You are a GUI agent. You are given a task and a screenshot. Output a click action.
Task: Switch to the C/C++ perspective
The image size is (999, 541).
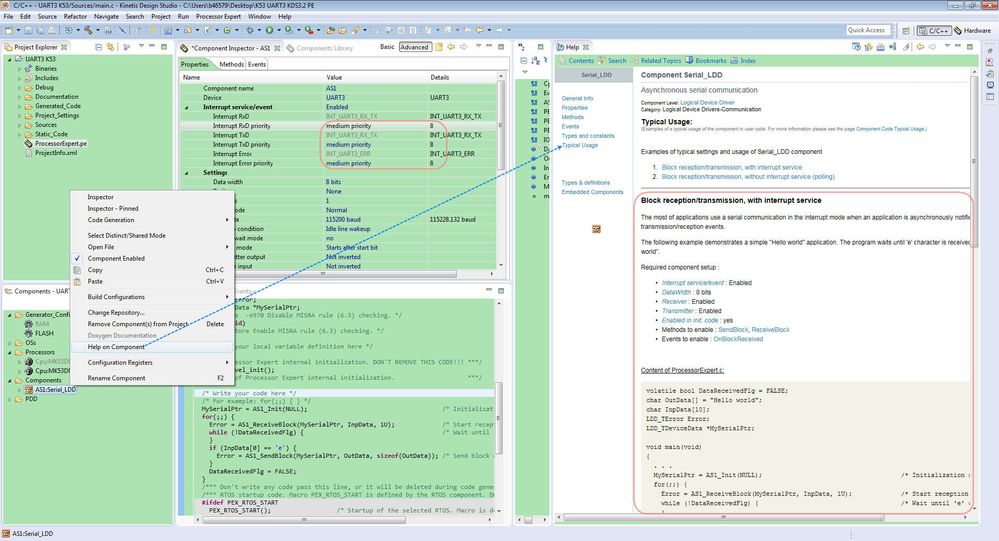click(934, 30)
